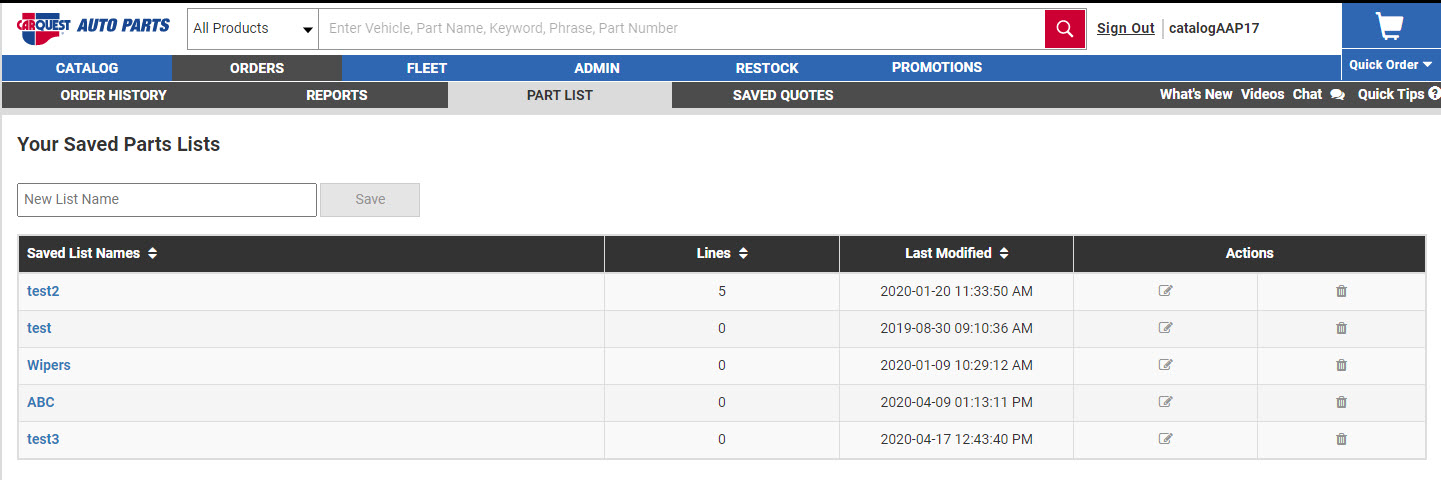1441x480 pixels.
Task: Click date 2020-04-09 01:13:11 PM
Action: pyautogui.click(x=957, y=402)
